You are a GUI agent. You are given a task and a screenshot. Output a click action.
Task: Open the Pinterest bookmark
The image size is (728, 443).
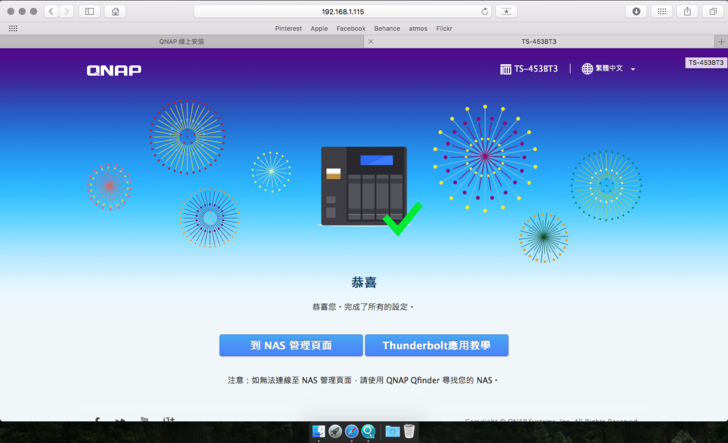pyautogui.click(x=288, y=28)
